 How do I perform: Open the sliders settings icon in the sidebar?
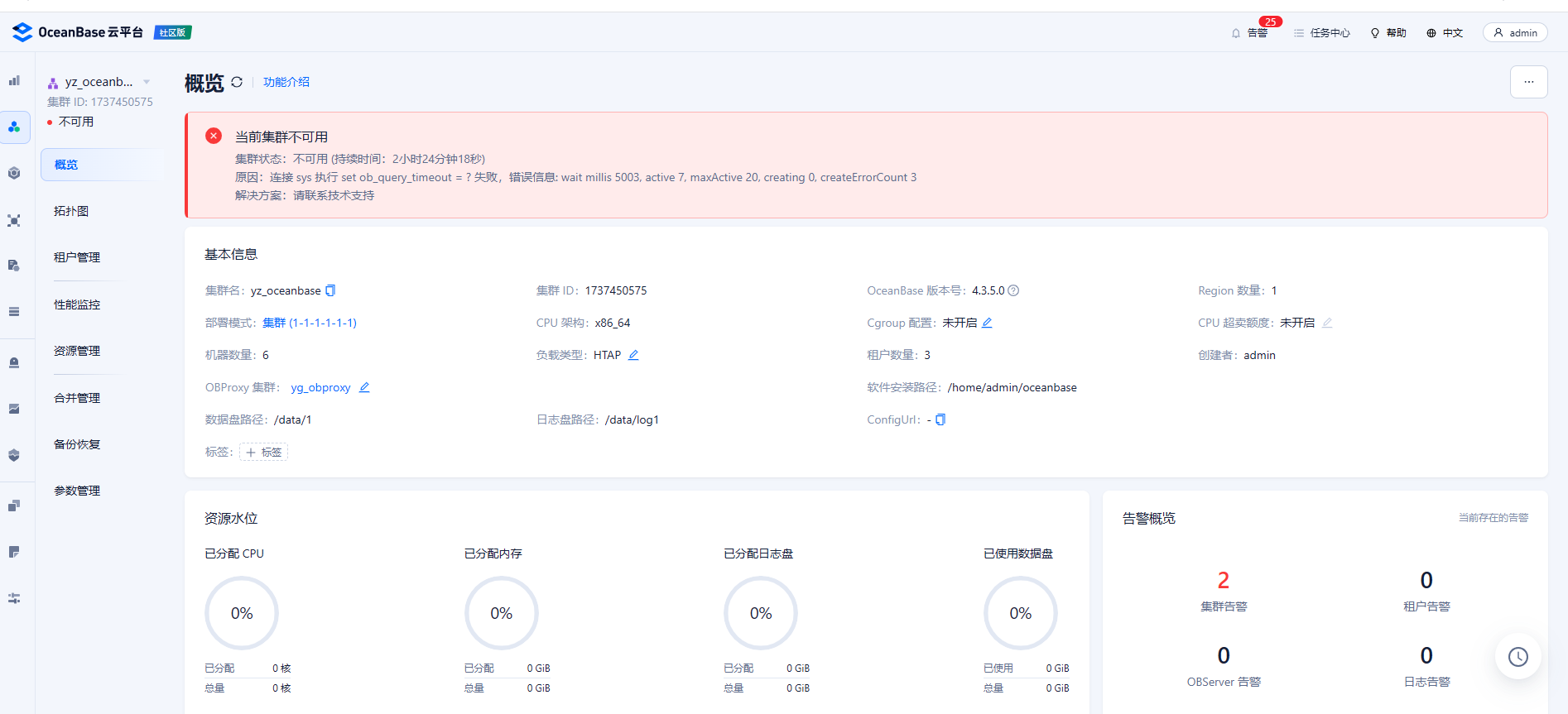[14, 598]
